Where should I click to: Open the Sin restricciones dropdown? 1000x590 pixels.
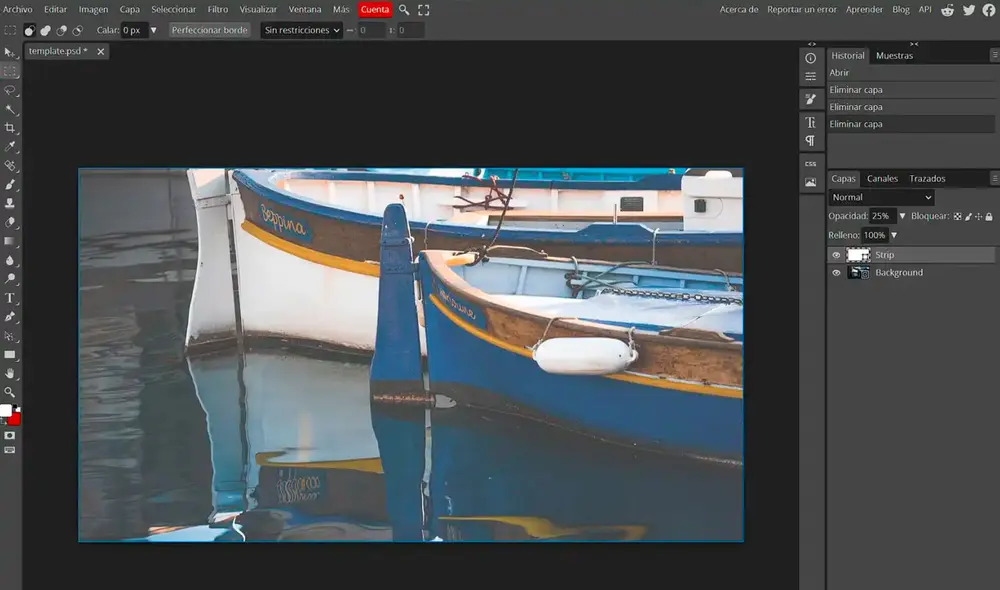coord(301,30)
